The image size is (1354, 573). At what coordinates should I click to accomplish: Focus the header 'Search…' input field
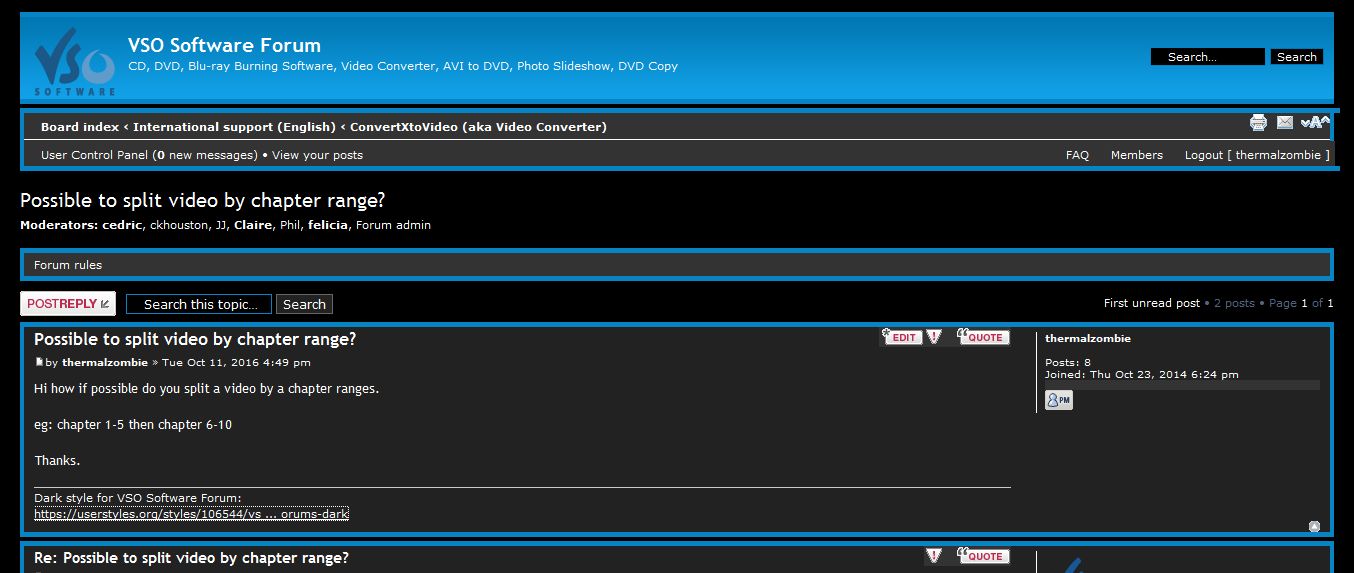click(1207, 57)
